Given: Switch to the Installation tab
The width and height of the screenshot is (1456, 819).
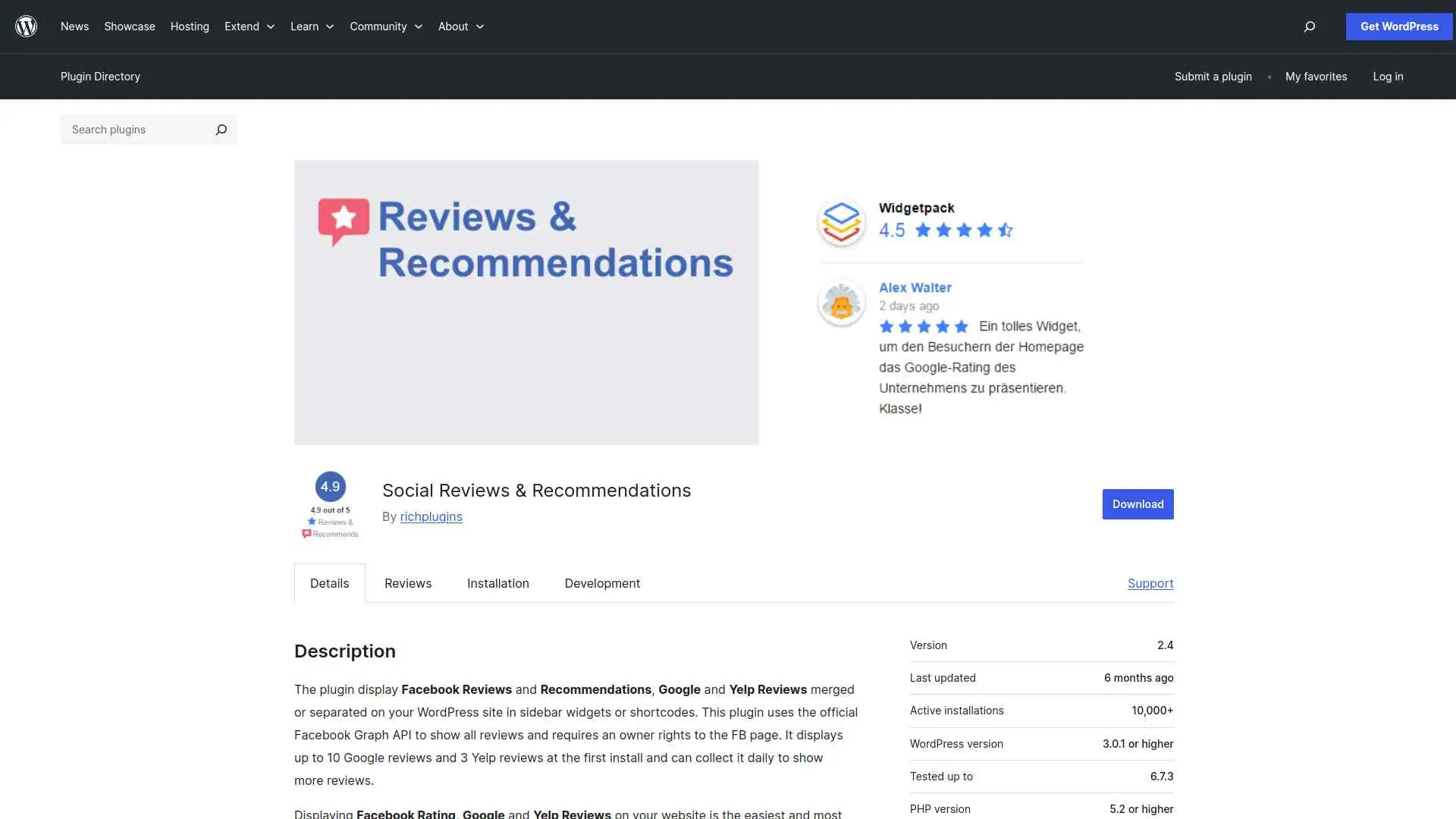Looking at the screenshot, I should click(x=497, y=583).
